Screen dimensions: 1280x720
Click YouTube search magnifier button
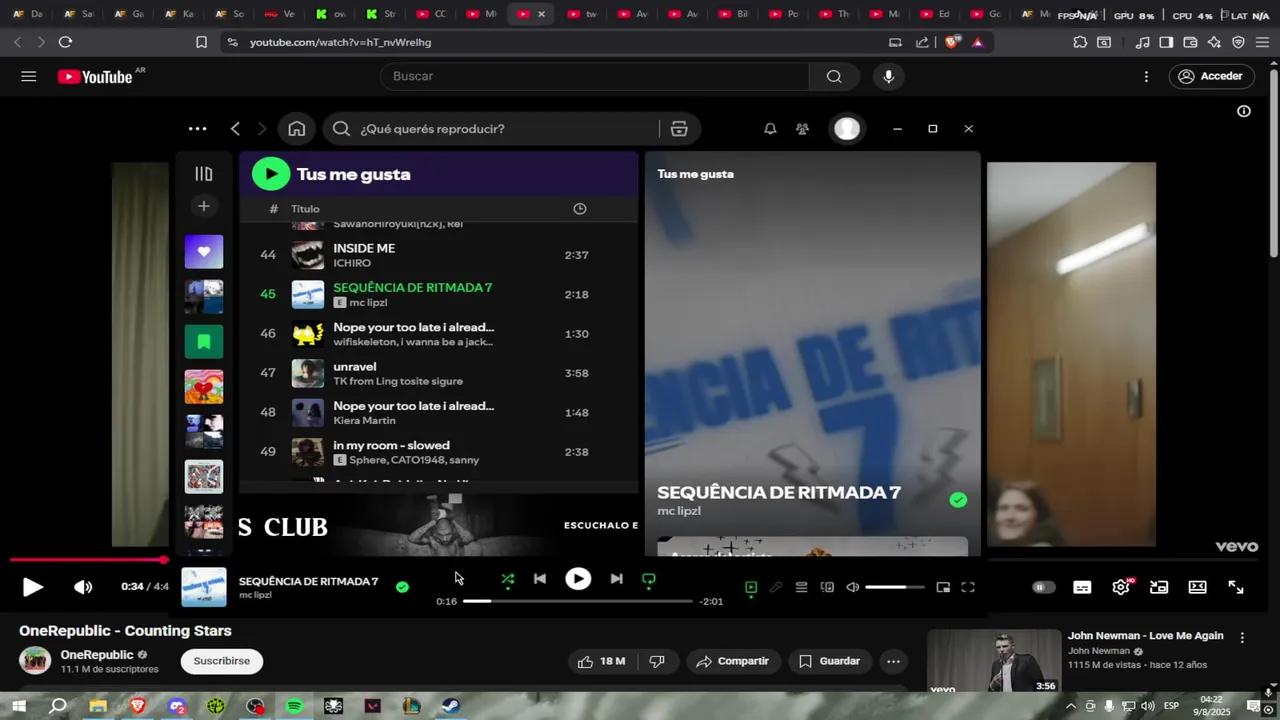tap(834, 76)
